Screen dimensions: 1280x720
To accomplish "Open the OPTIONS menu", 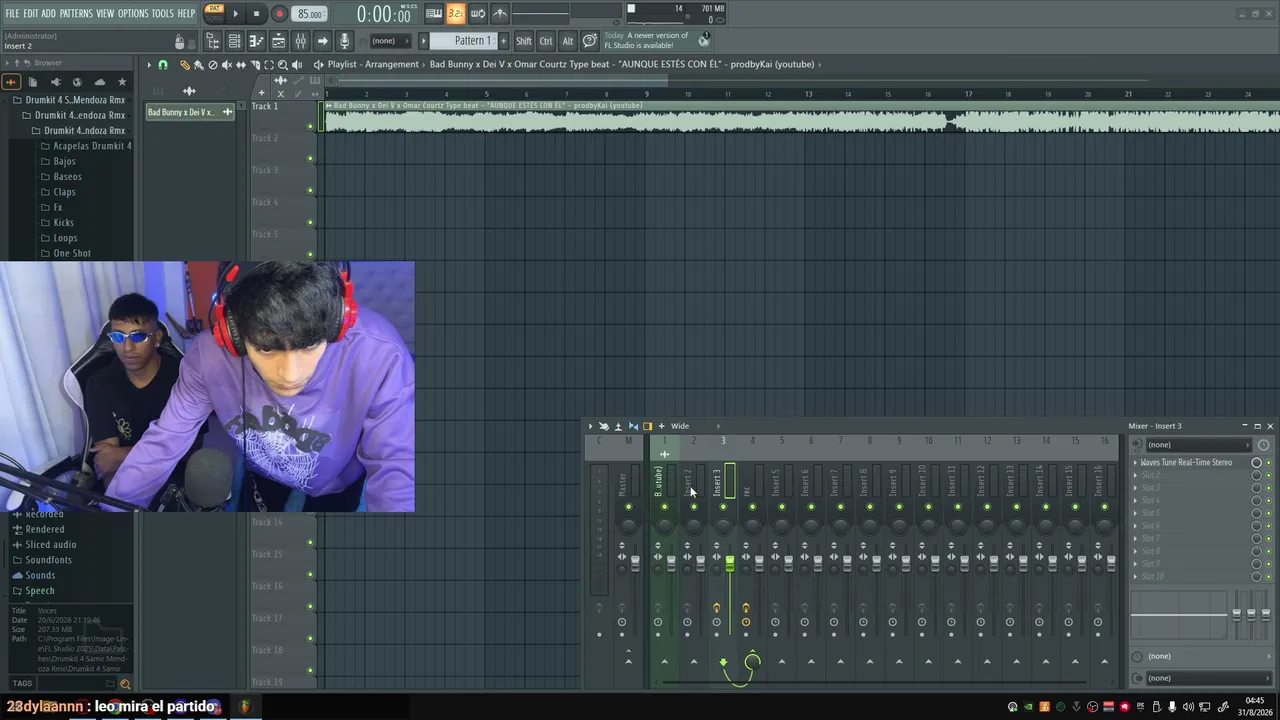I will 133,14.
